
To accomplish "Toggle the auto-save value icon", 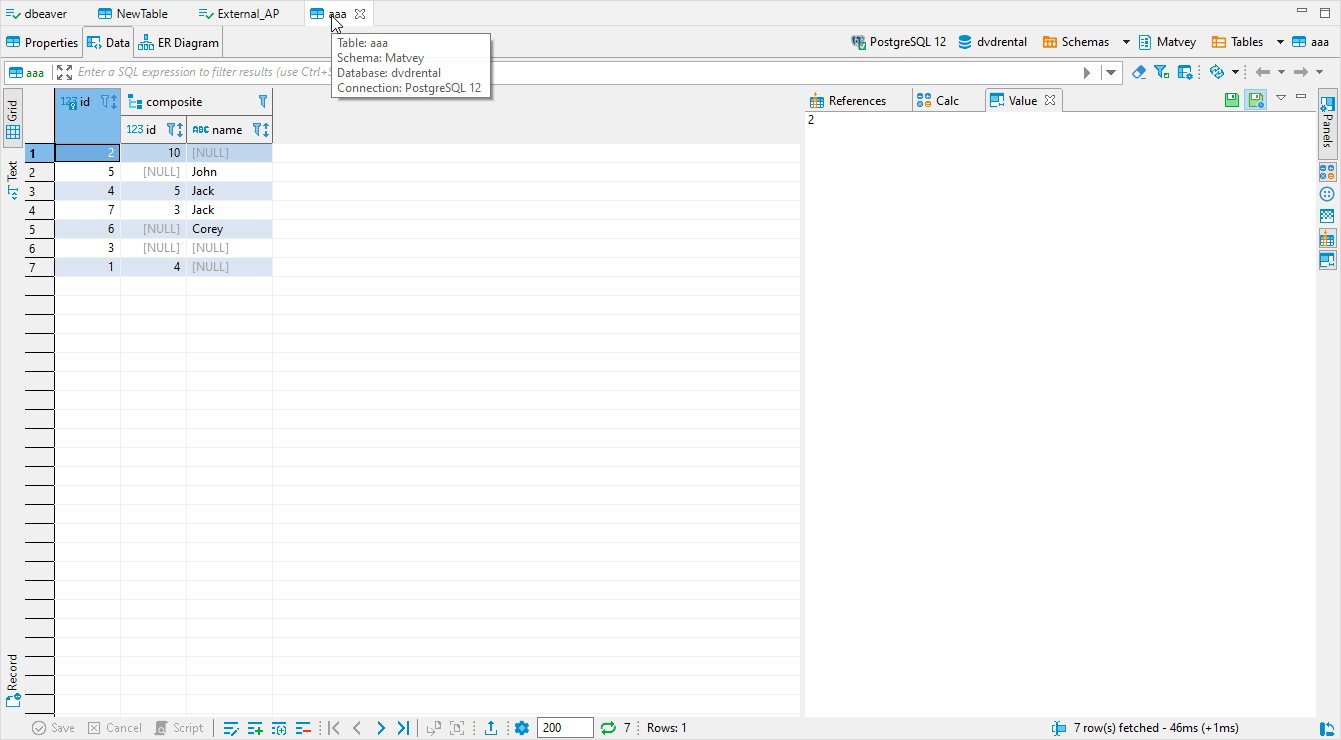I will [x=1255, y=100].
